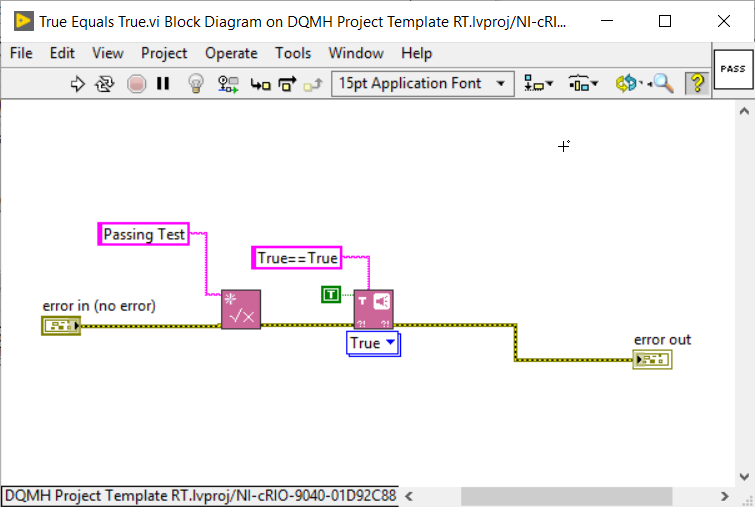Image resolution: width=755 pixels, height=507 pixels.
Task: Open the Operate menu
Action: coord(231,53)
